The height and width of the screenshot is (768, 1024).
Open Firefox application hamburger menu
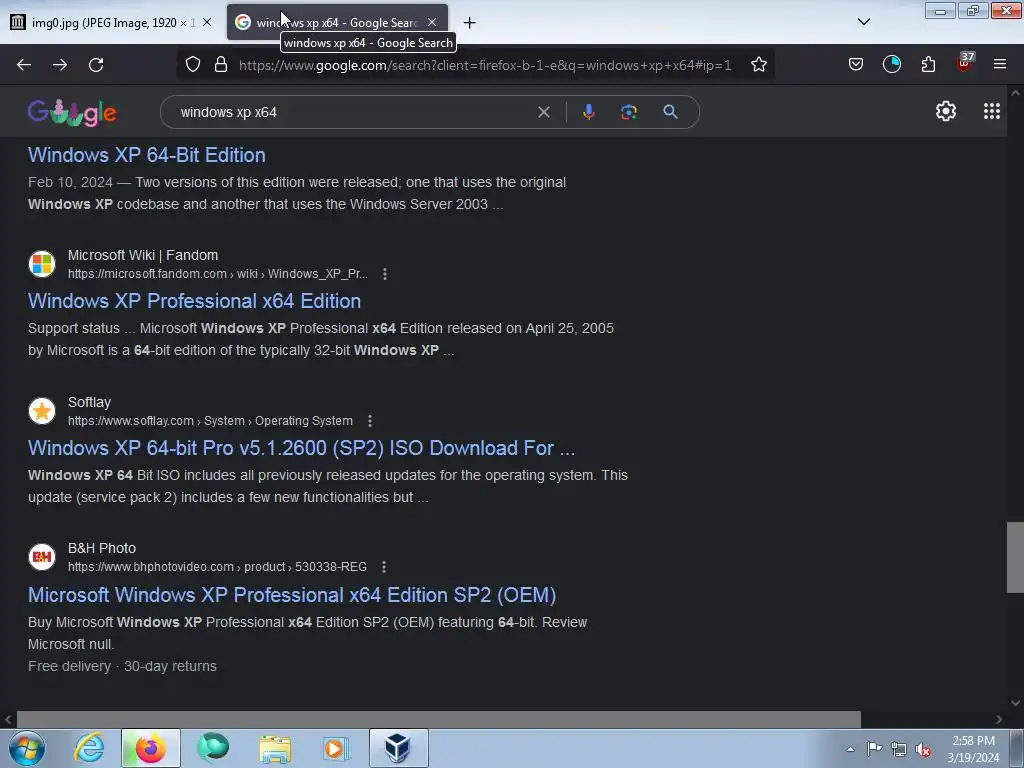pyautogui.click(x=1000, y=65)
